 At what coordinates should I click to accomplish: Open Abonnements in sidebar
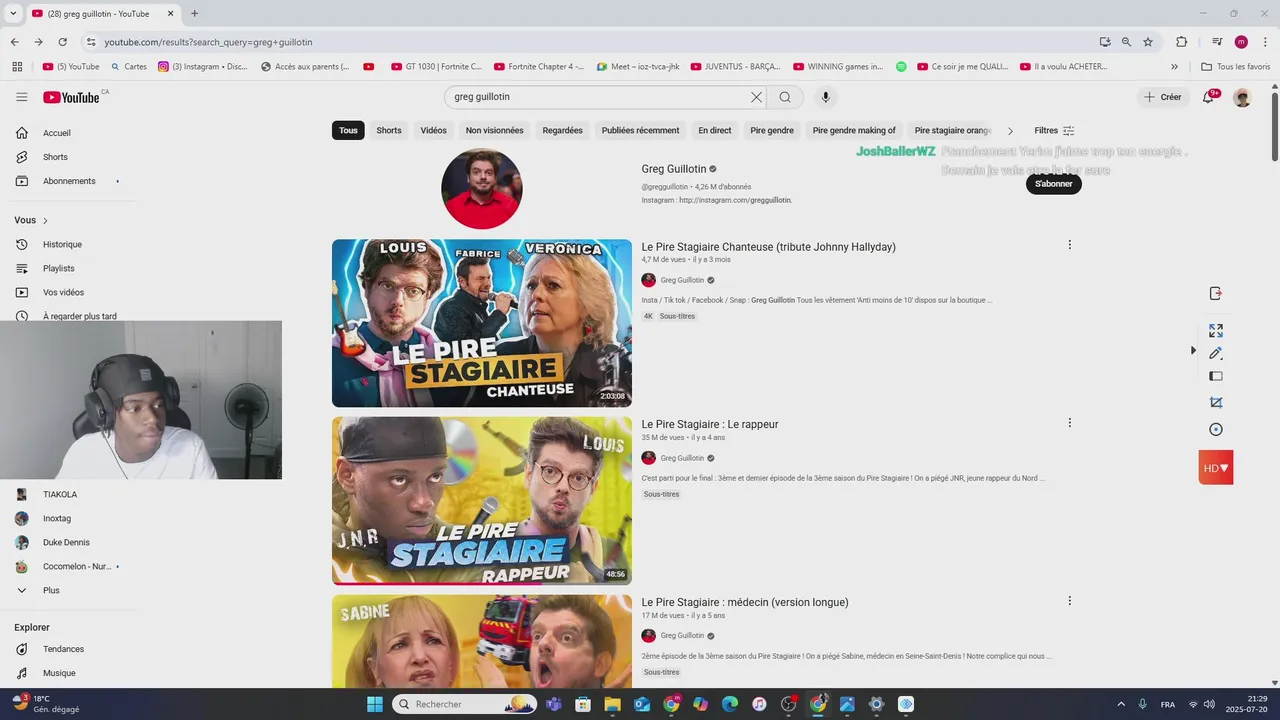click(68, 181)
